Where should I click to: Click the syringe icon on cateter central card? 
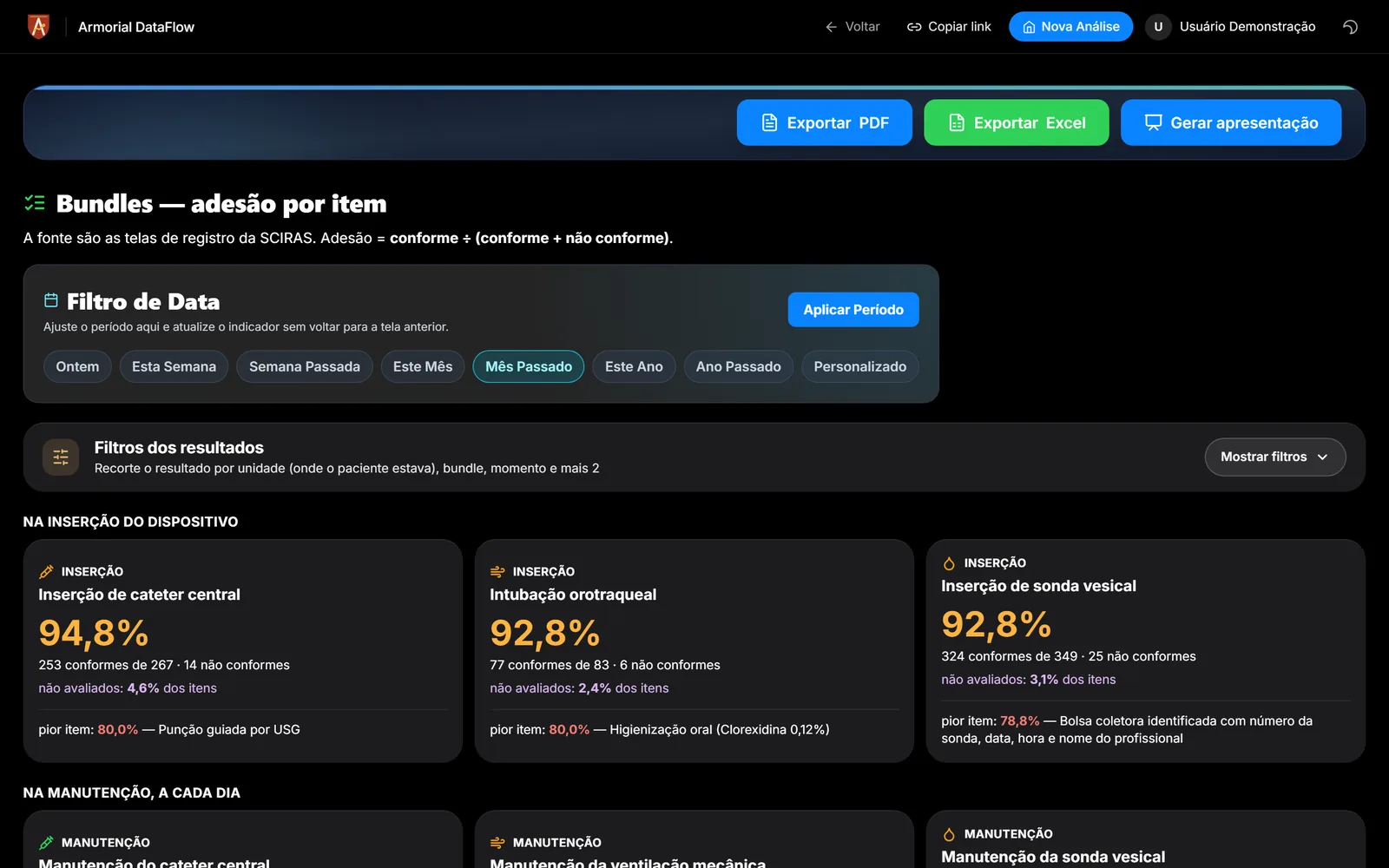coord(46,572)
